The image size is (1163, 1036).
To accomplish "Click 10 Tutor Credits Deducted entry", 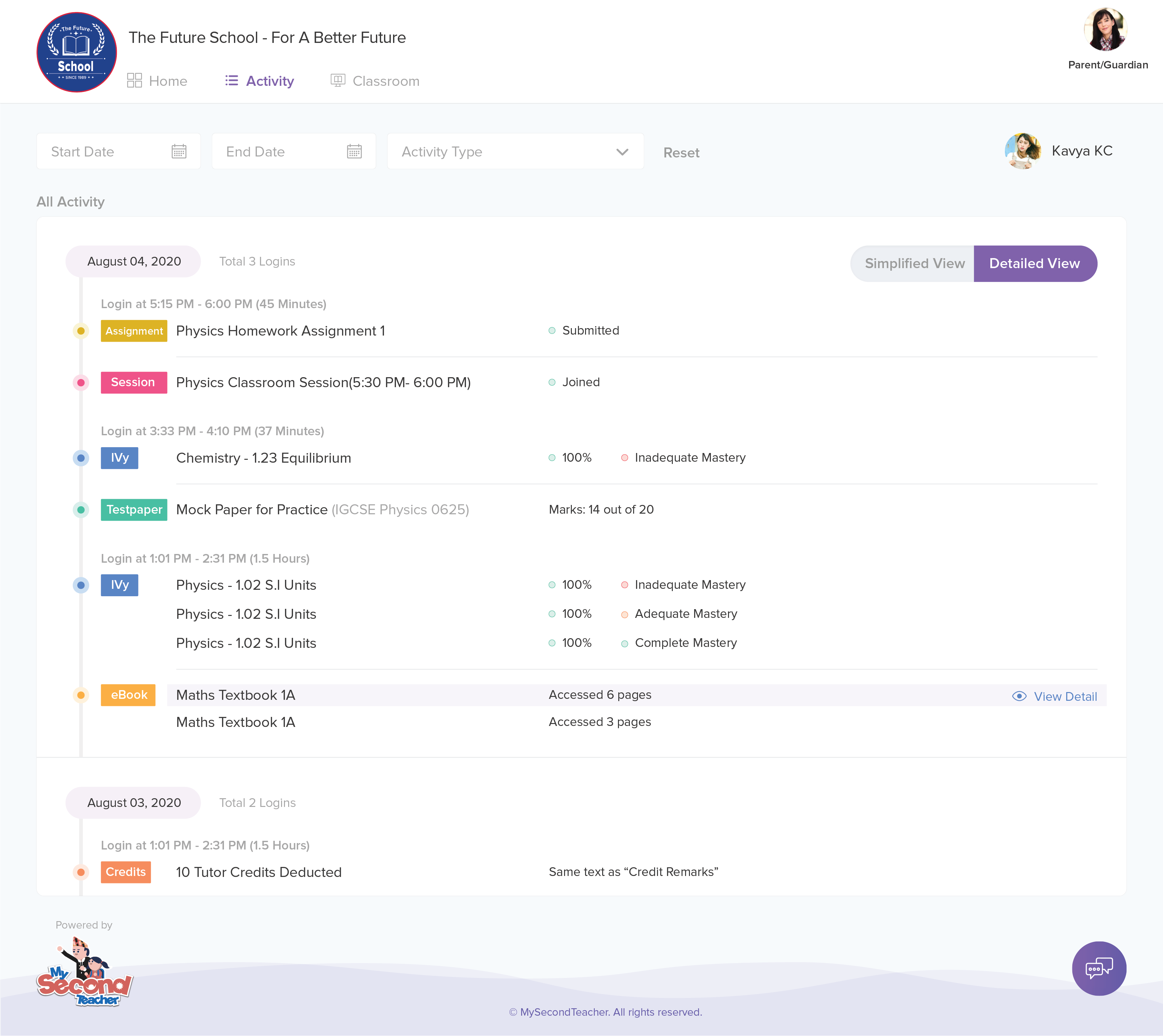I will [x=258, y=872].
